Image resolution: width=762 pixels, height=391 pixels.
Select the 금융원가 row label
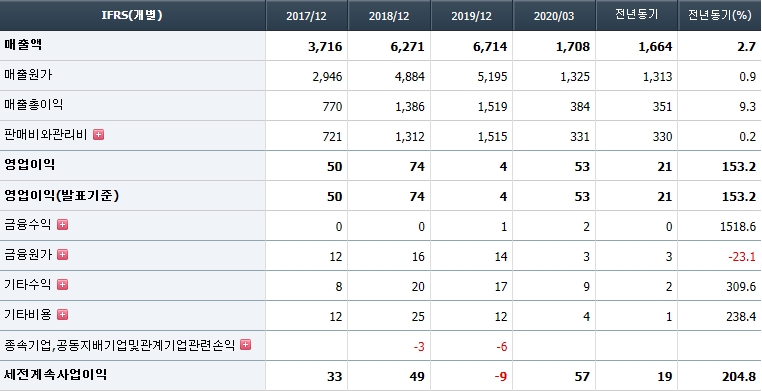pos(28,255)
